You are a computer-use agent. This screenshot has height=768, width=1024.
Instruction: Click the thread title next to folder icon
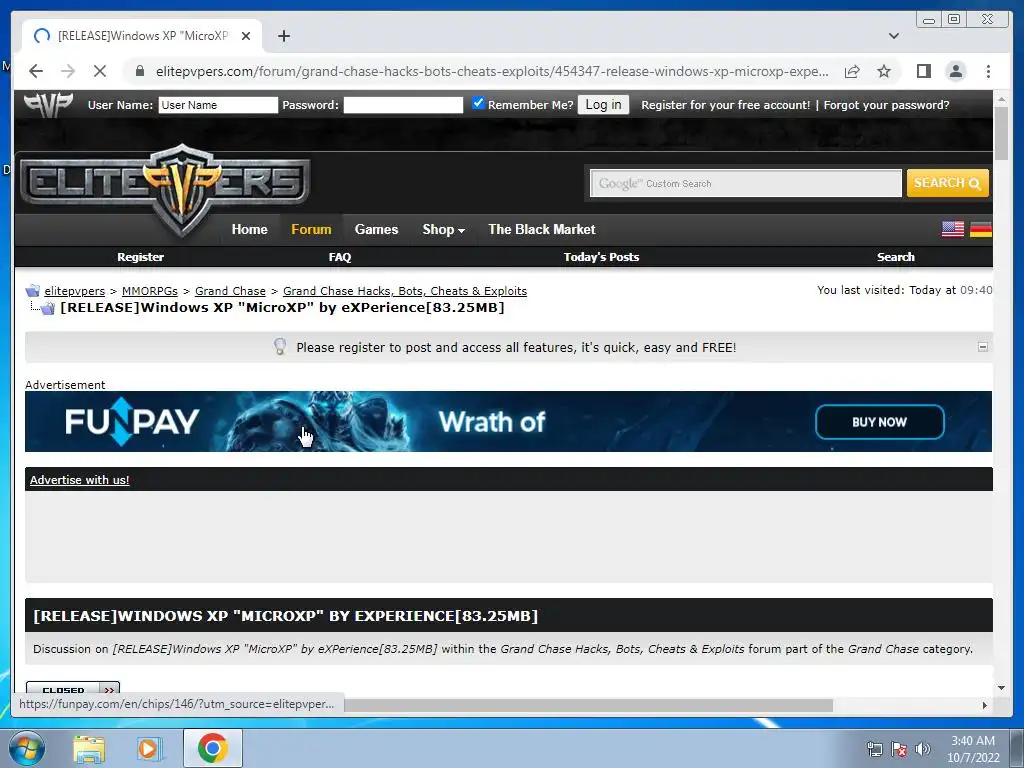pyautogui.click(x=282, y=308)
